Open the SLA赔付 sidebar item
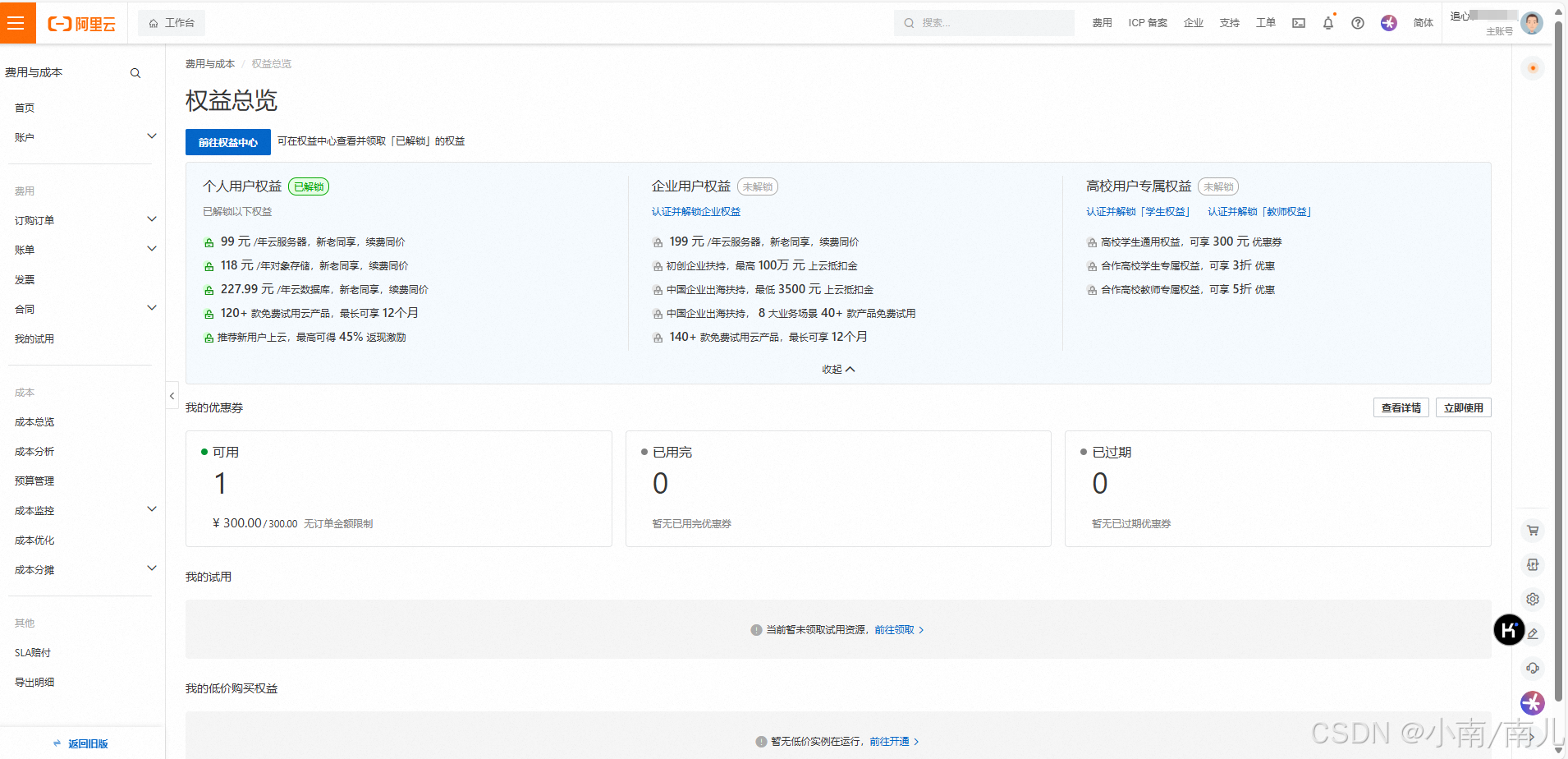Image resolution: width=1568 pixels, height=759 pixels. 33,653
